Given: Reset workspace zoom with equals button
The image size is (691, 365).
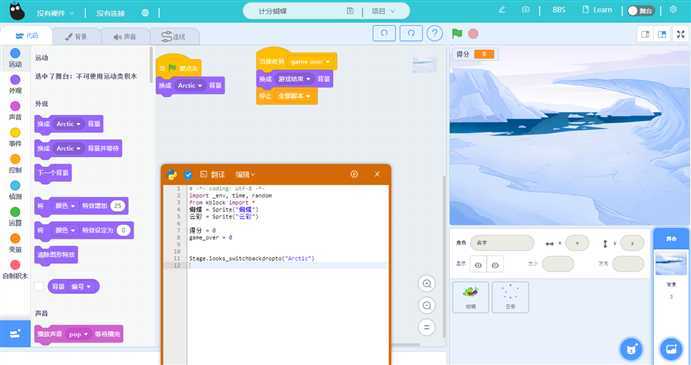Looking at the screenshot, I should tap(427, 327).
